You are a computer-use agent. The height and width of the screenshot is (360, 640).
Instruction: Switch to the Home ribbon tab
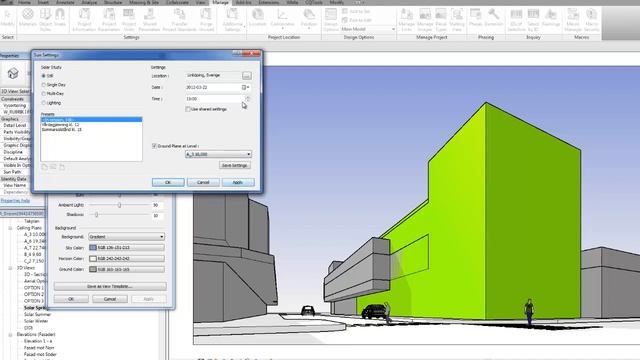click(x=24, y=2)
